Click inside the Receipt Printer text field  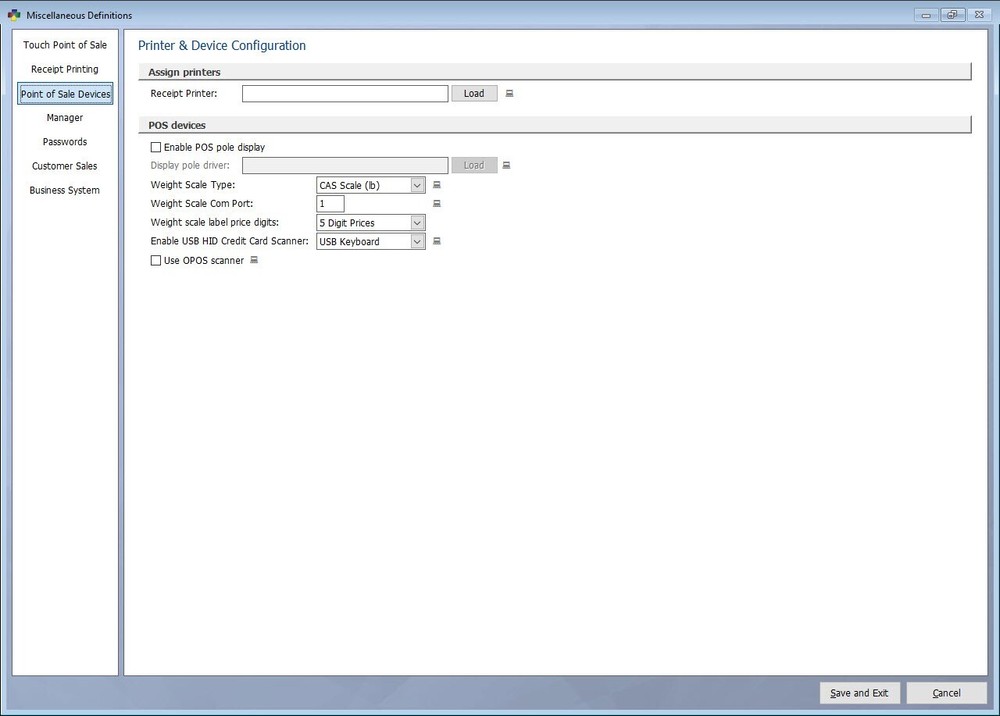(x=345, y=93)
